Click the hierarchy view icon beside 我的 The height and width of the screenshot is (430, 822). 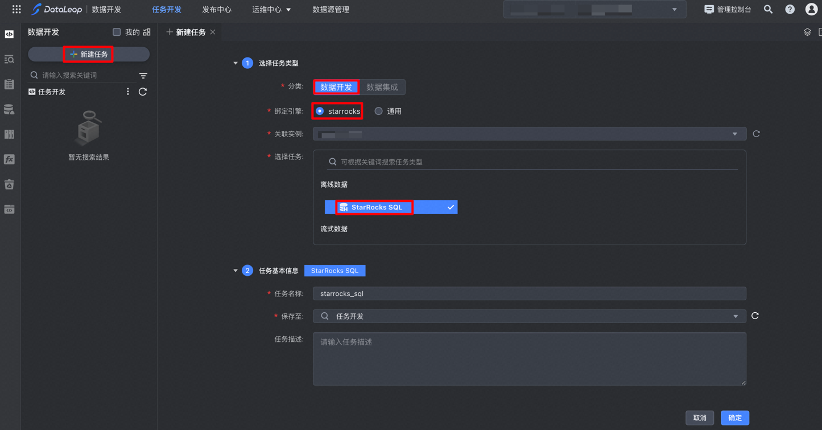click(x=147, y=32)
